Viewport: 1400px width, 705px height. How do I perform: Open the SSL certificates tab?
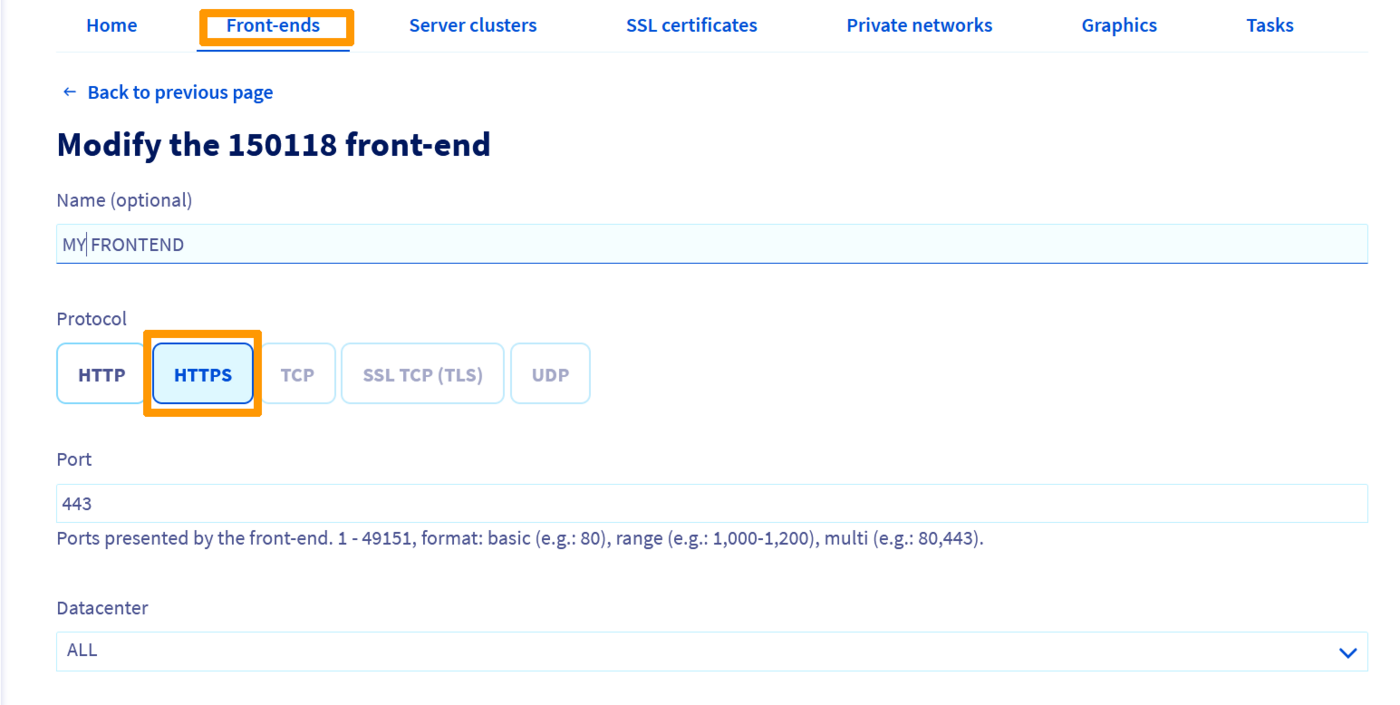(691, 25)
